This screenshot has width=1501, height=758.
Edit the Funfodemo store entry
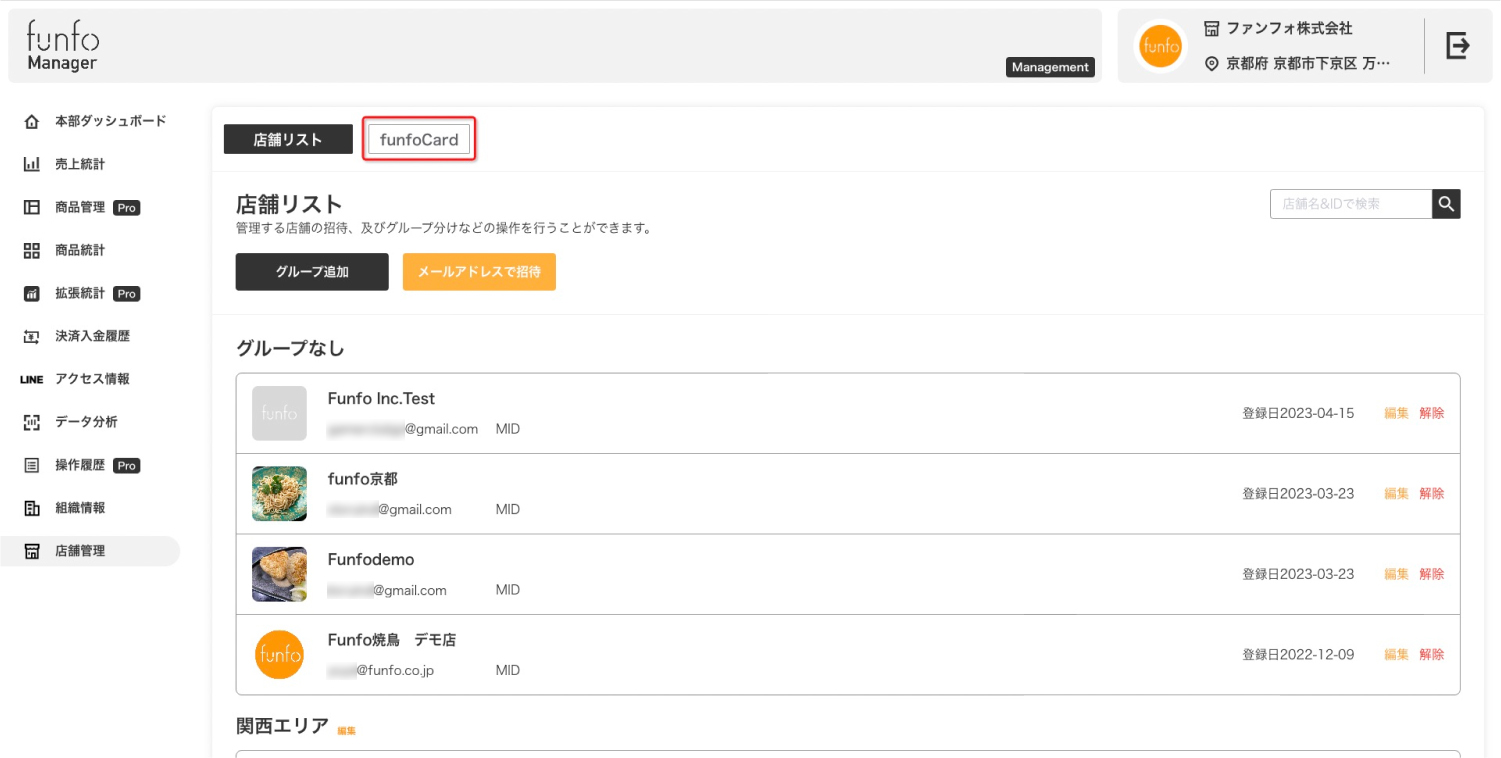1396,574
